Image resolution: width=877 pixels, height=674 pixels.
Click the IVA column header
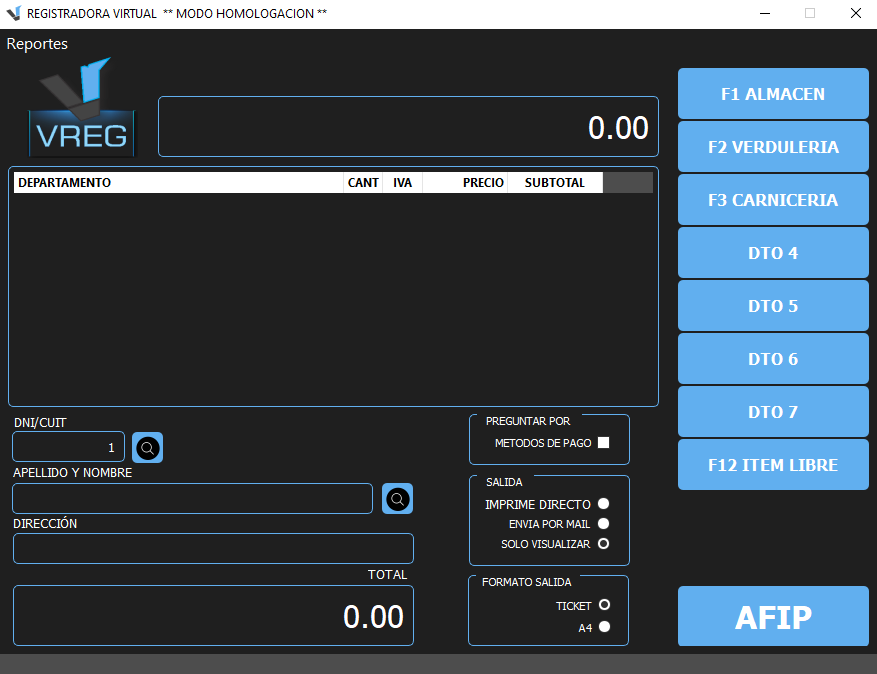click(x=402, y=182)
